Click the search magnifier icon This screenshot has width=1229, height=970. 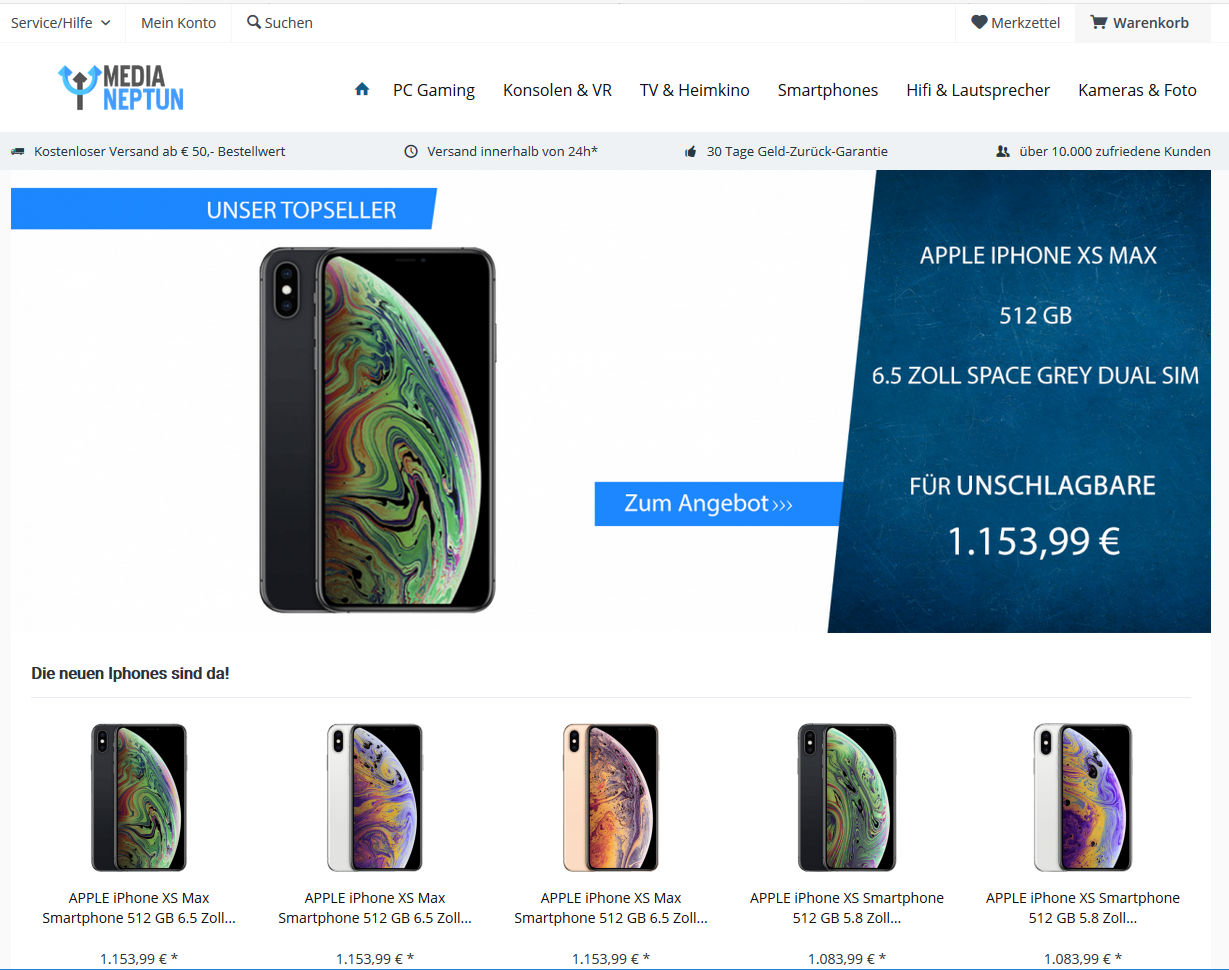[254, 22]
